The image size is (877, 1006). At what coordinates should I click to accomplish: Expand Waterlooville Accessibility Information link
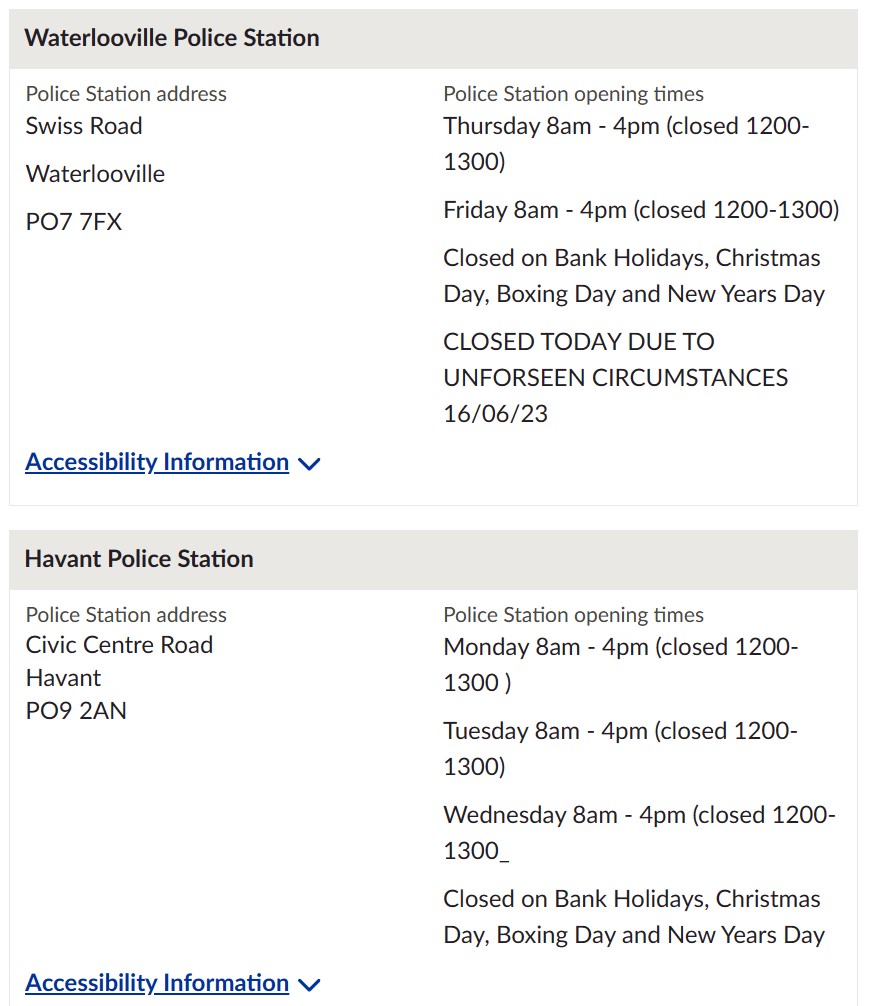coord(157,462)
